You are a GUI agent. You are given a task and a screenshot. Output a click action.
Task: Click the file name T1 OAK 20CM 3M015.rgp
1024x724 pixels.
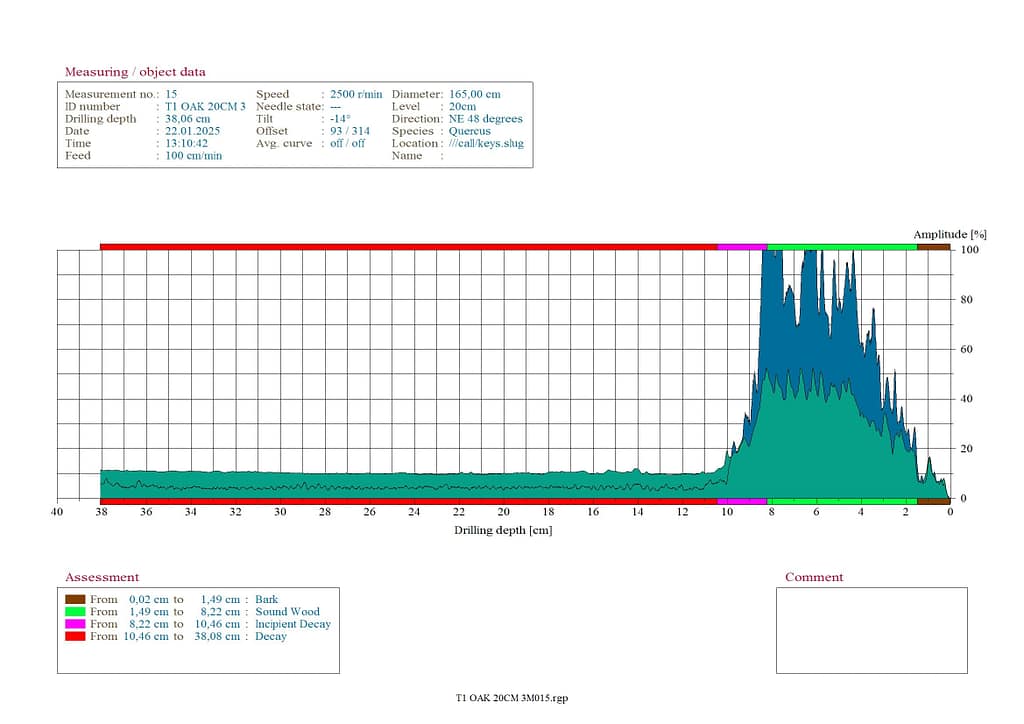pyautogui.click(x=511, y=698)
